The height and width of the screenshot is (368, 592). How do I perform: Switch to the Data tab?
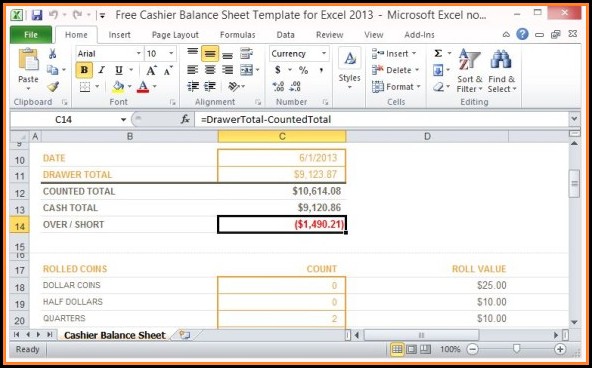pyautogui.click(x=285, y=35)
